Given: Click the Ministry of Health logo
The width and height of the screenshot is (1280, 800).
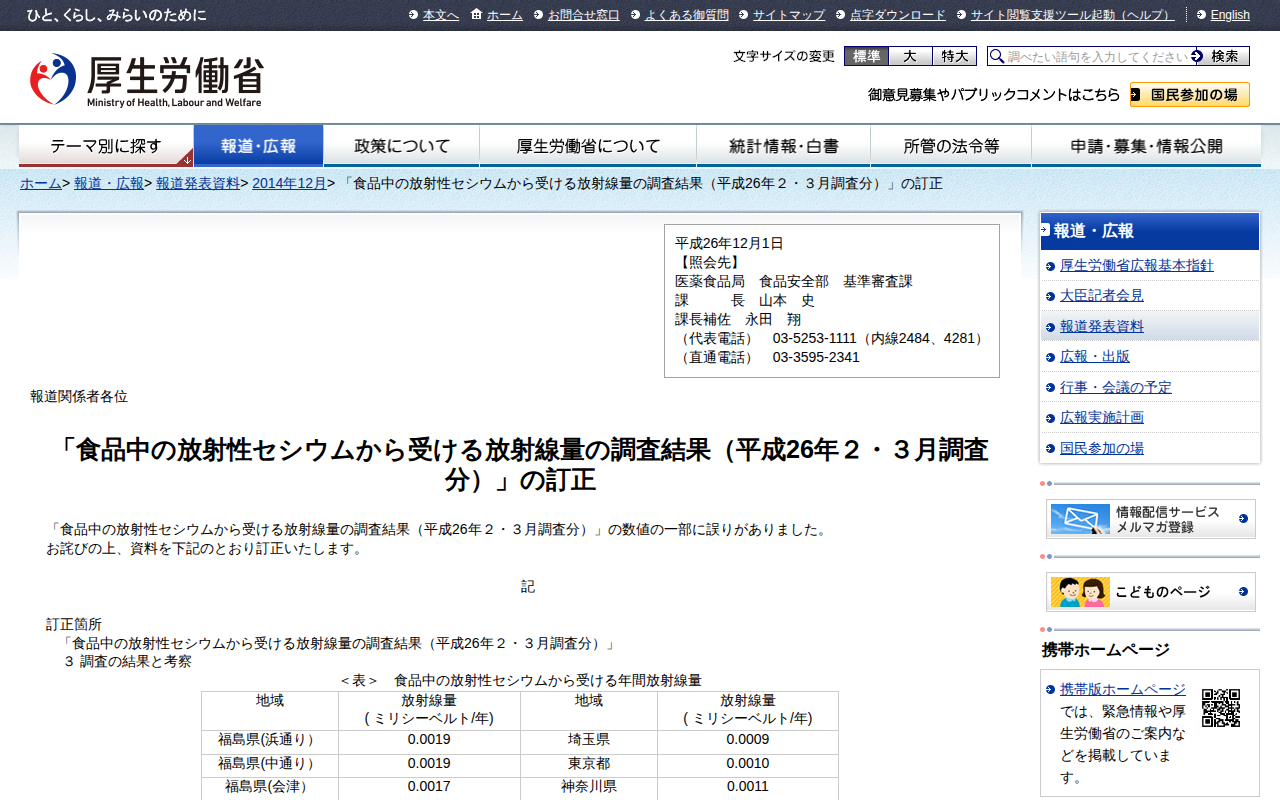Looking at the screenshot, I should tap(146, 80).
